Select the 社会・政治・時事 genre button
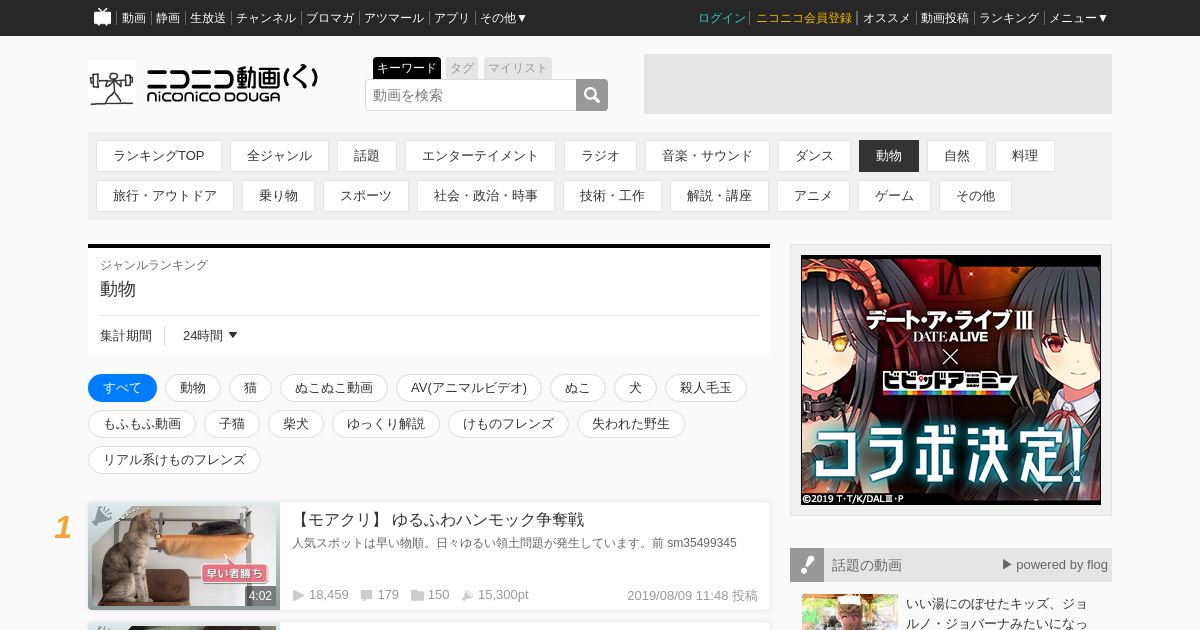This screenshot has height=630, width=1200. pos(486,196)
